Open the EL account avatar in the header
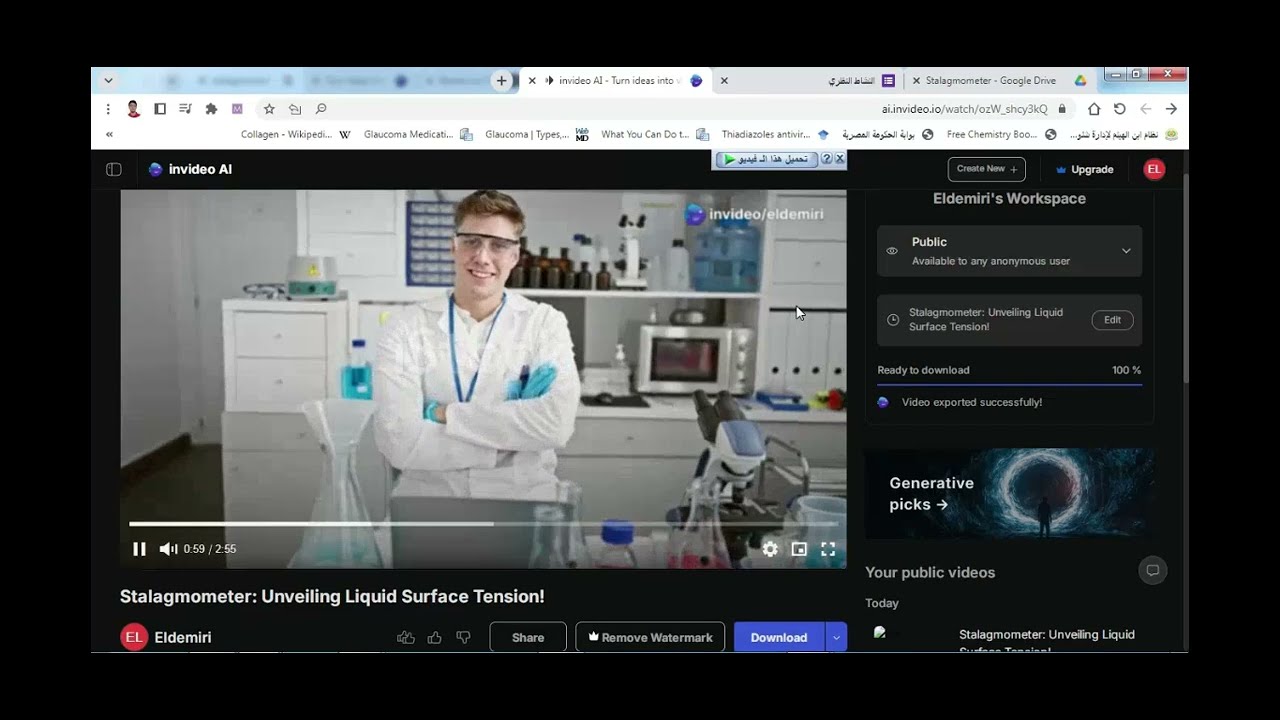This screenshot has height=720, width=1280. click(1154, 169)
